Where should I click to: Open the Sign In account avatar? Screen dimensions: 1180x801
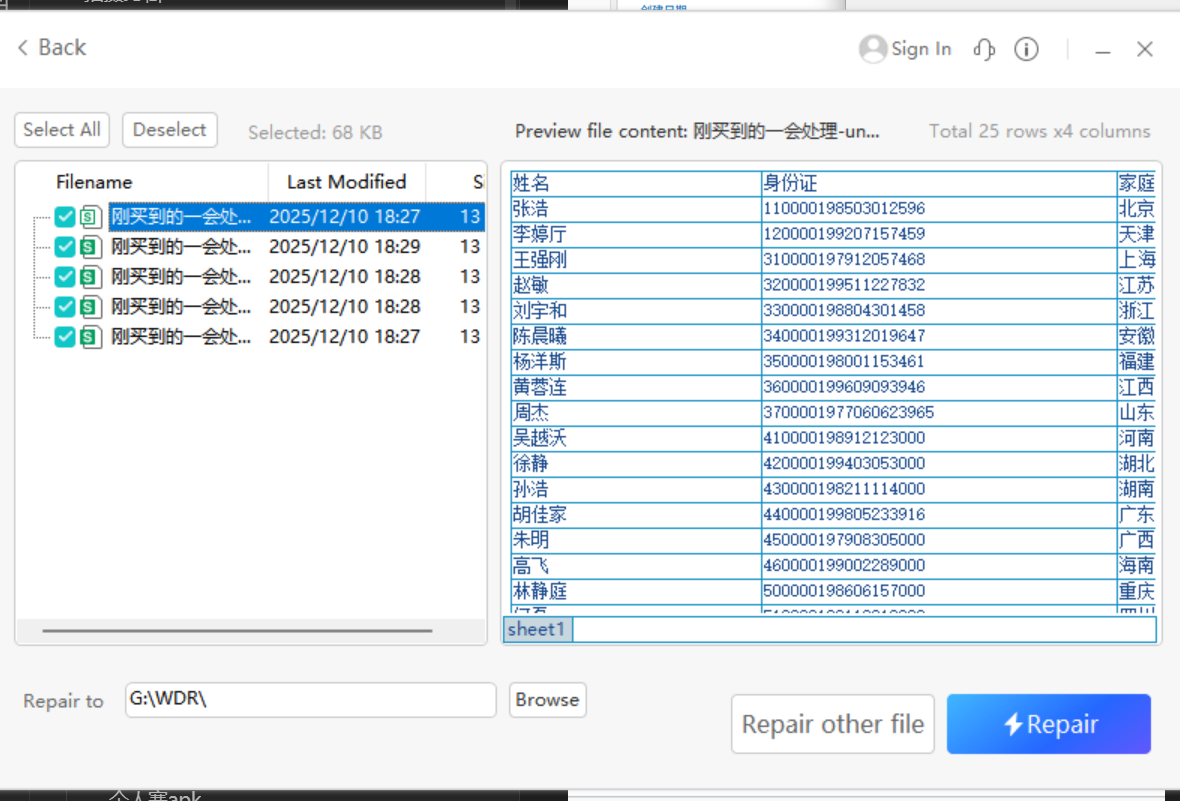click(x=872, y=49)
